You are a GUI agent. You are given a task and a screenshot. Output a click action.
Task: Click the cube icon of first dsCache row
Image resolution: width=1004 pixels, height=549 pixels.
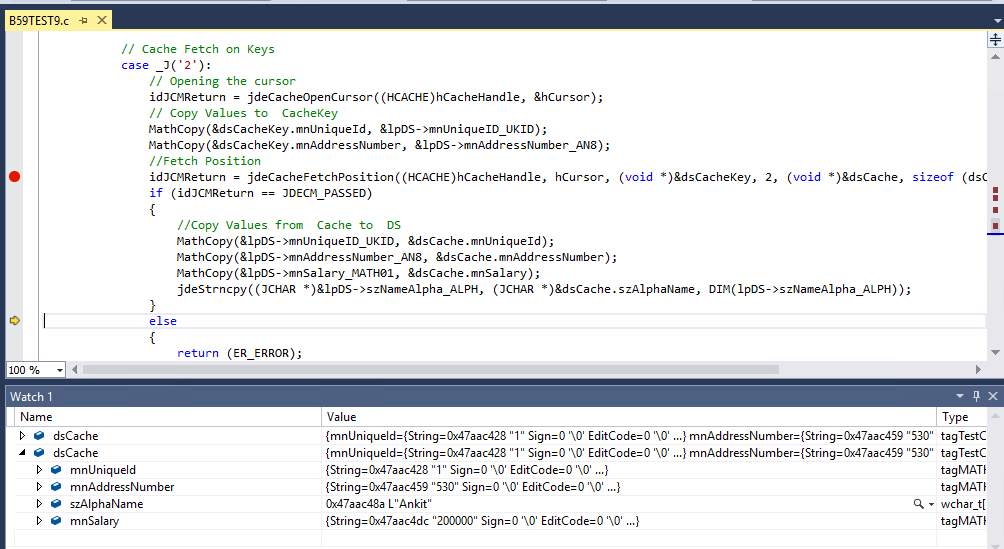pyautogui.click(x=39, y=436)
